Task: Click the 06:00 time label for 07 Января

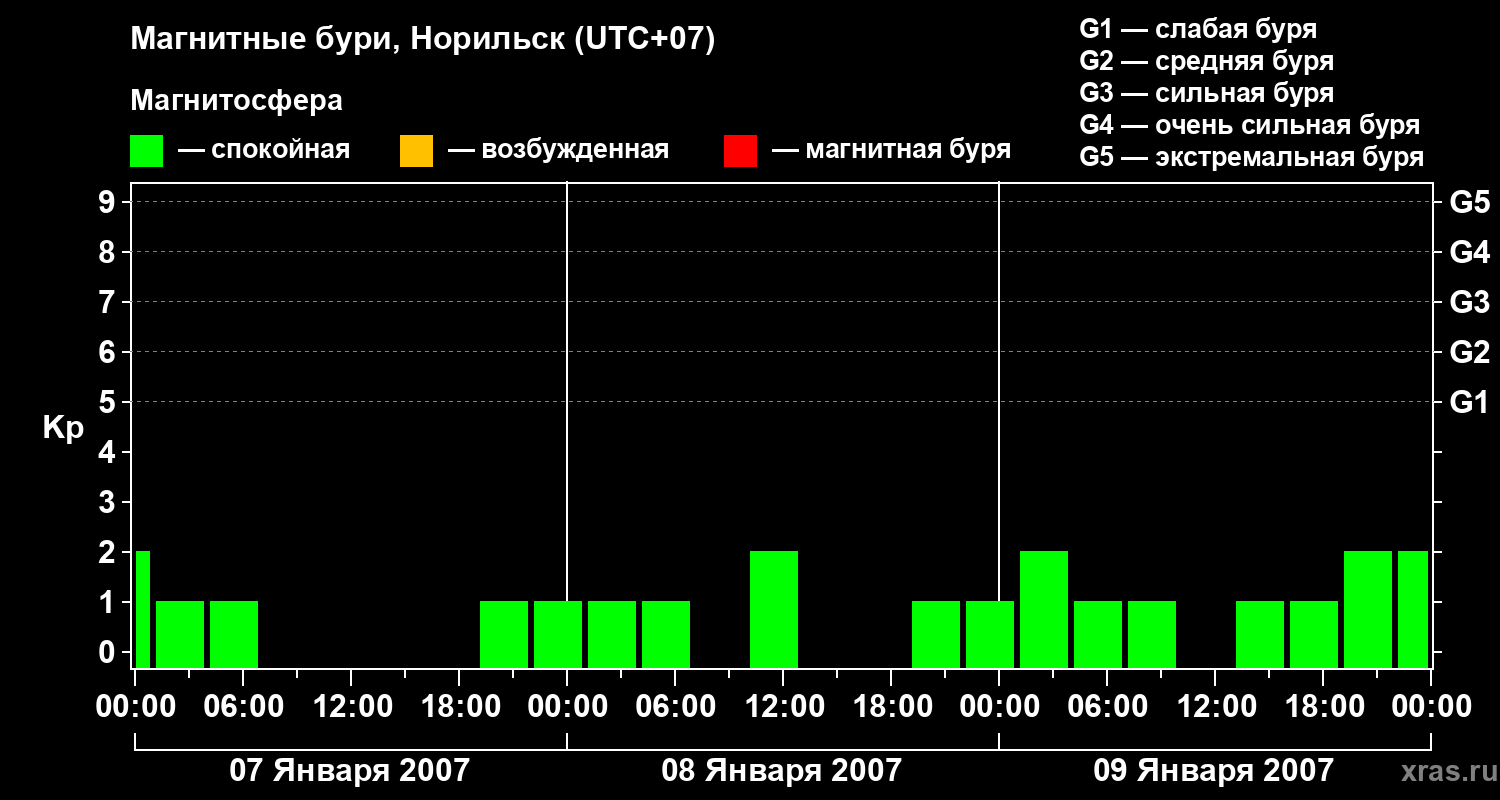Action: (243, 706)
